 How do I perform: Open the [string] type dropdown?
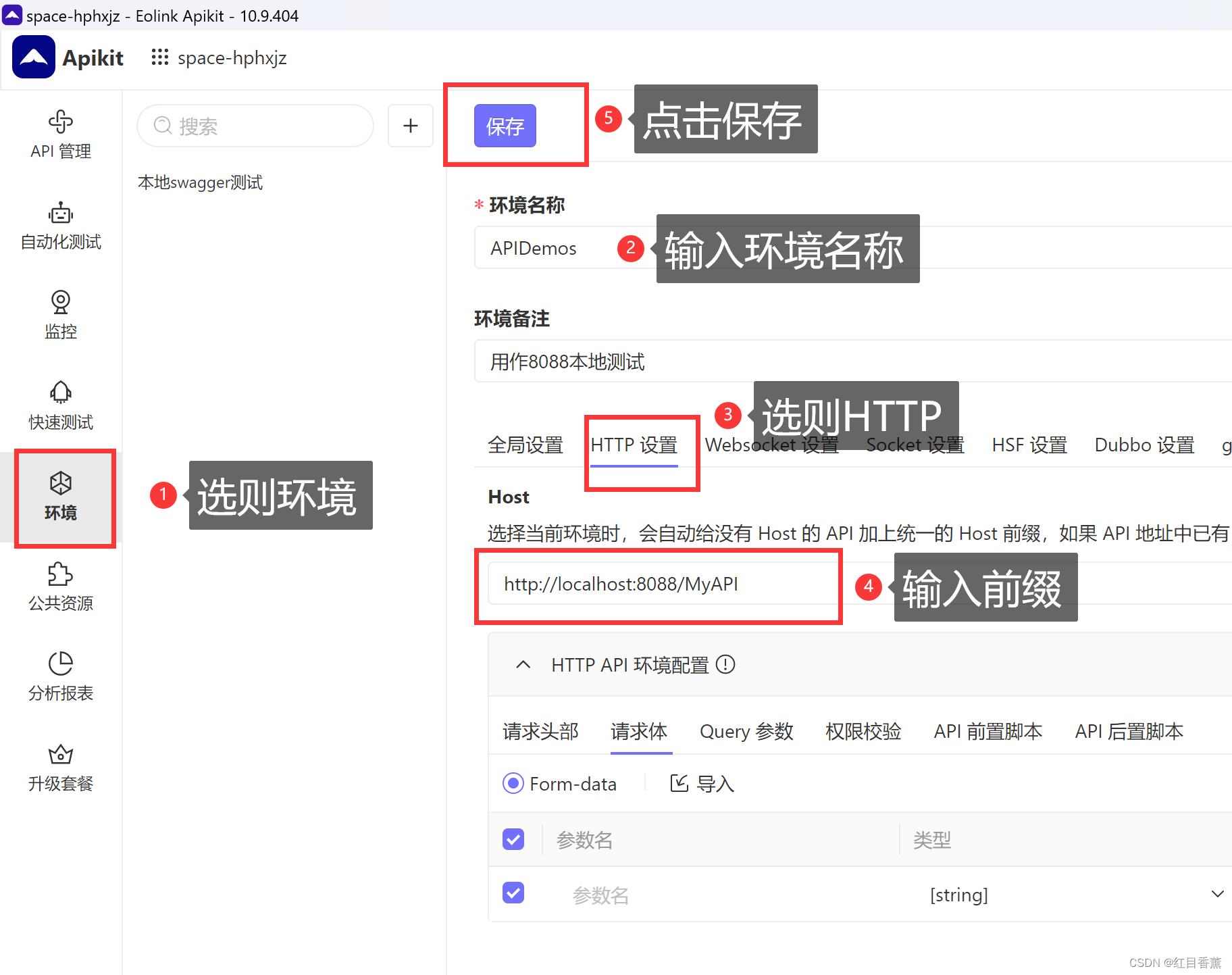coord(1216,893)
